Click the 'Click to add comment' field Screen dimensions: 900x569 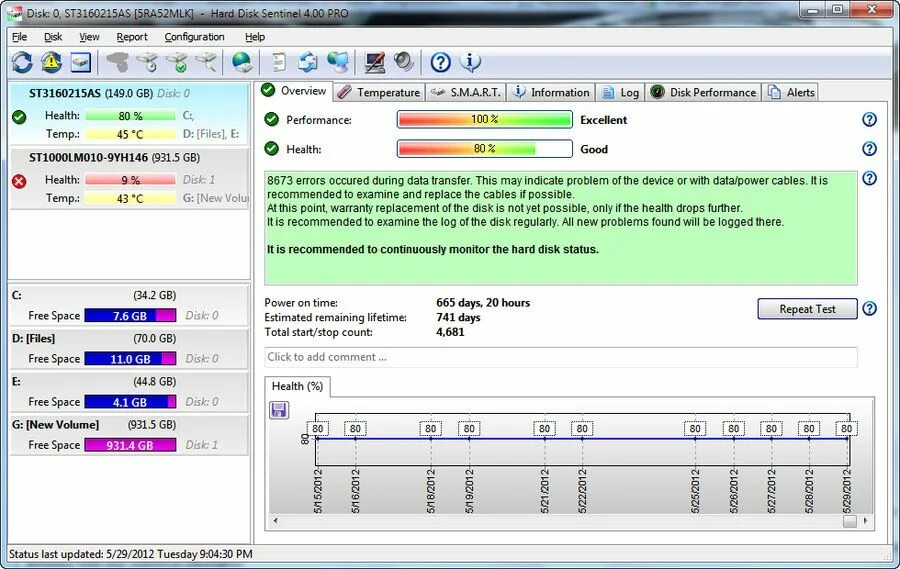(x=561, y=357)
